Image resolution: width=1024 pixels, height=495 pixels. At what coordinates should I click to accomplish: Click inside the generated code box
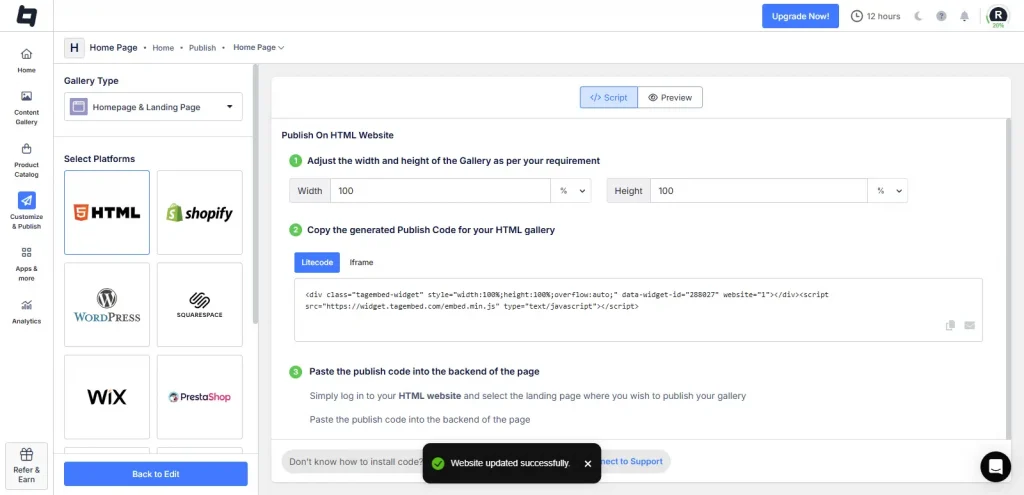[638, 310]
